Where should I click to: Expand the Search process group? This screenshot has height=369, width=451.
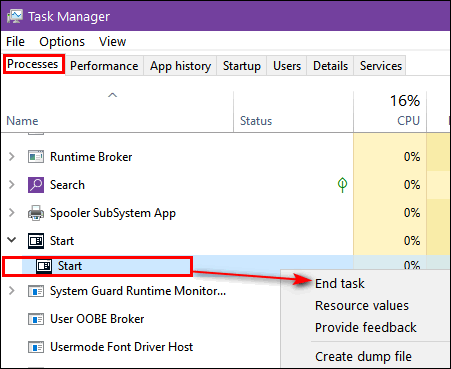[x=12, y=184]
